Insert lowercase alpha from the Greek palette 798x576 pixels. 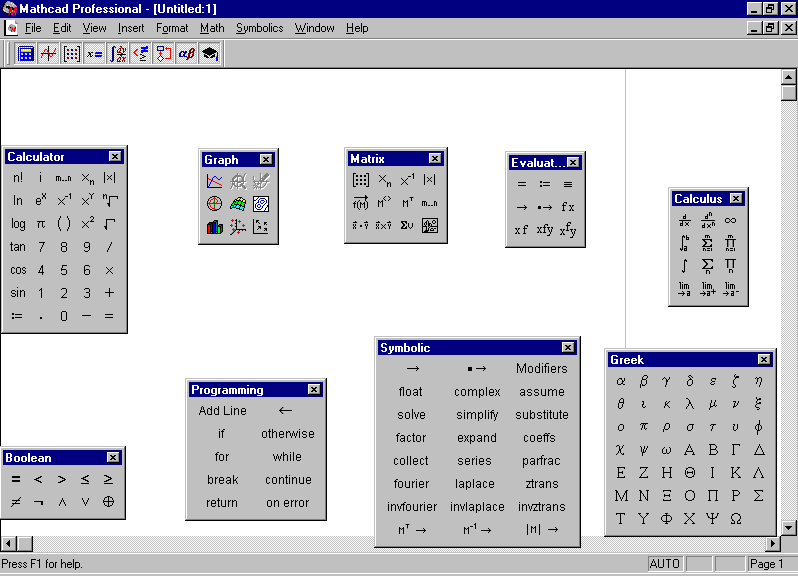[x=621, y=381]
